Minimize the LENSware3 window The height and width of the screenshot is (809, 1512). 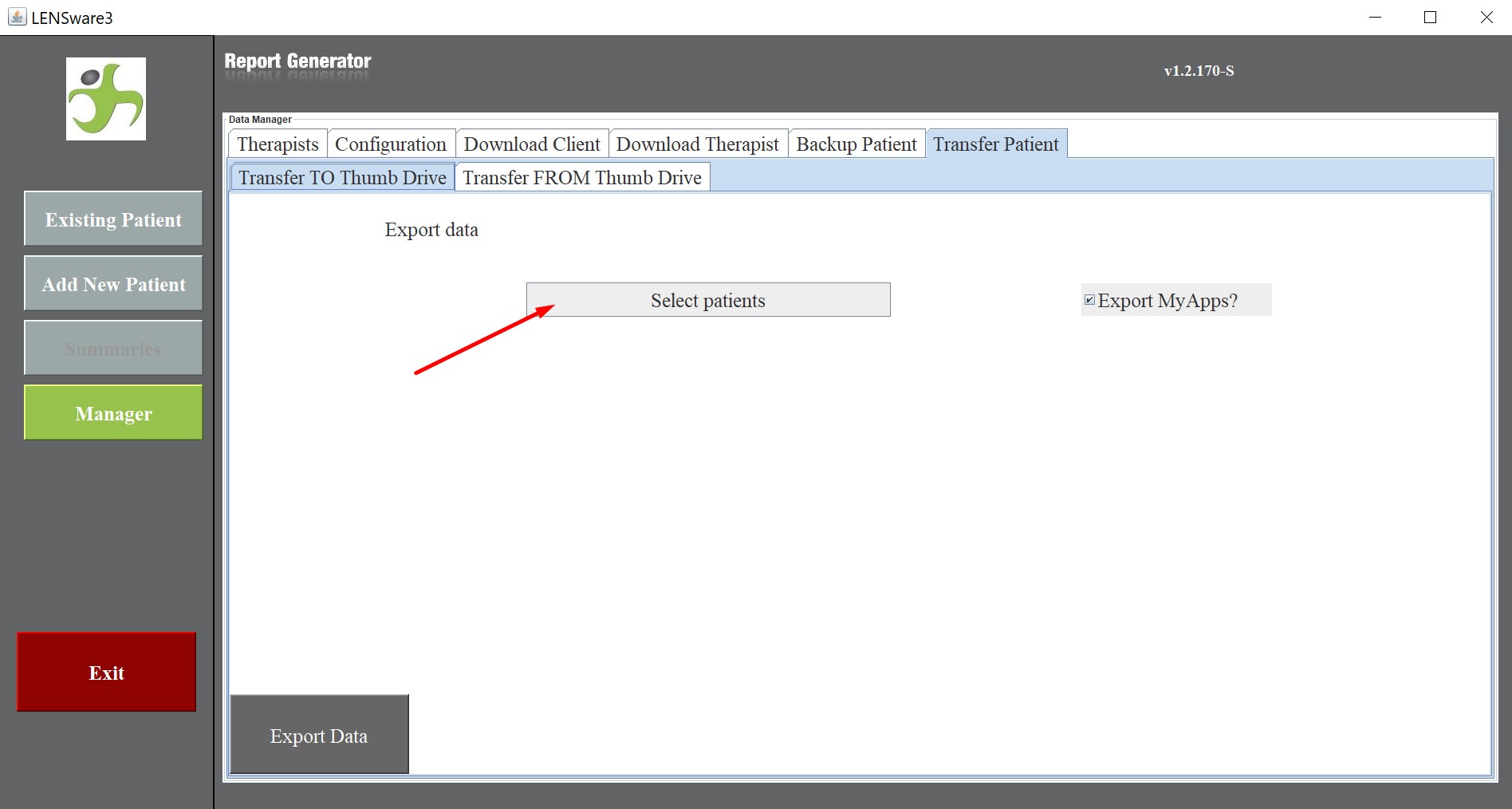pyautogui.click(x=1375, y=17)
